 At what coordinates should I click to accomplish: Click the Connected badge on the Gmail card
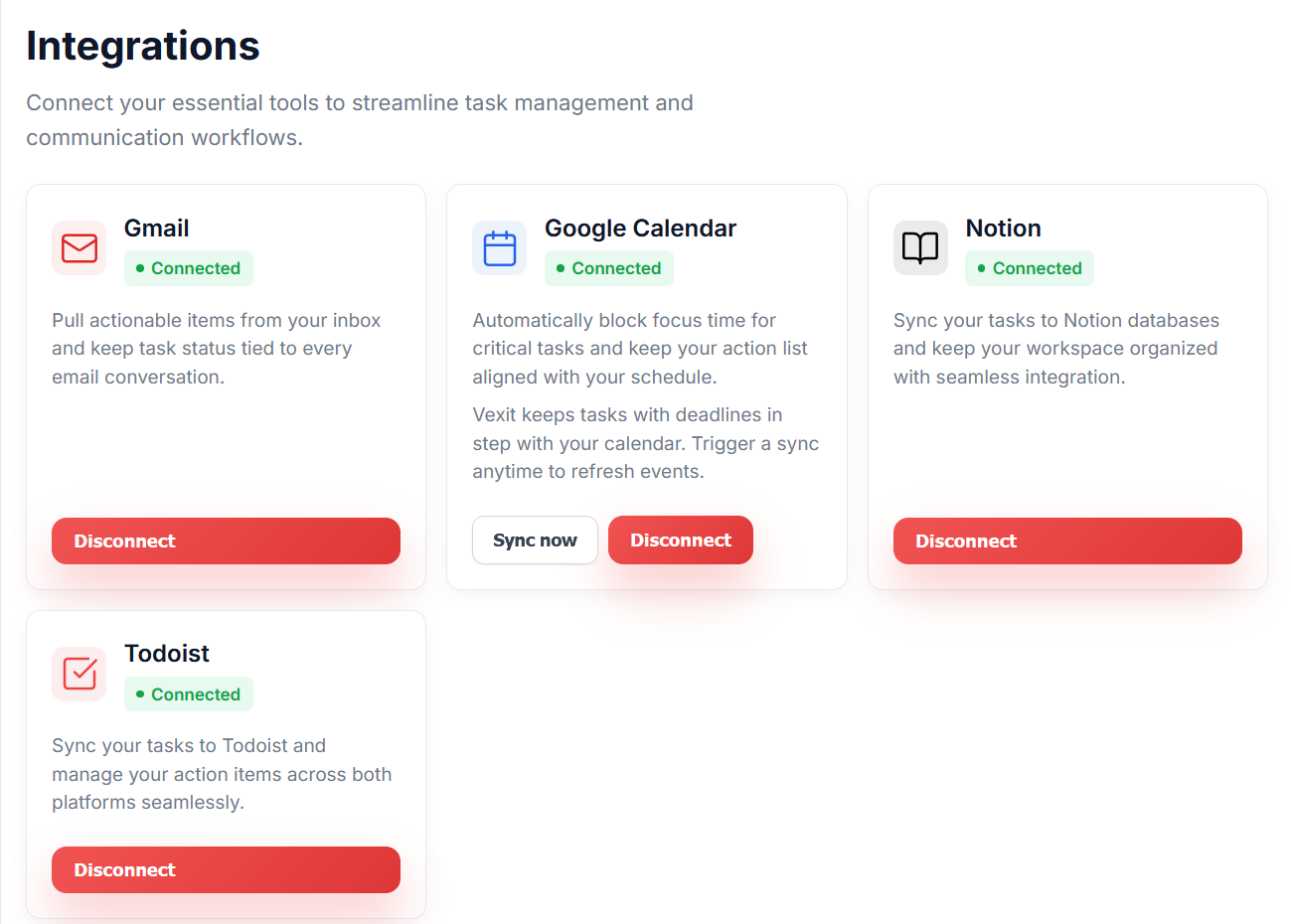pyautogui.click(x=189, y=267)
